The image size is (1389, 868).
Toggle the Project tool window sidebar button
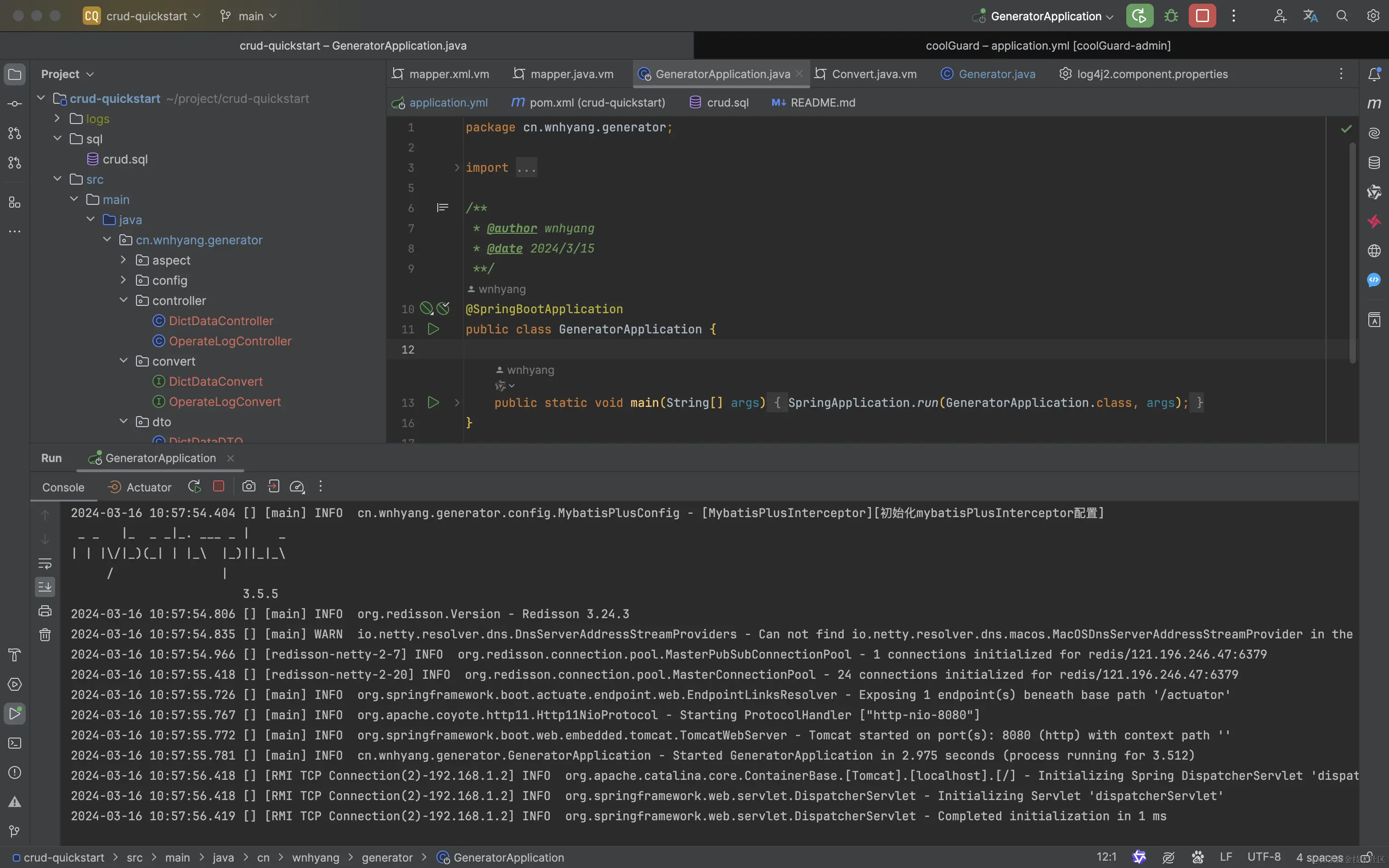pyautogui.click(x=15, y=74)
